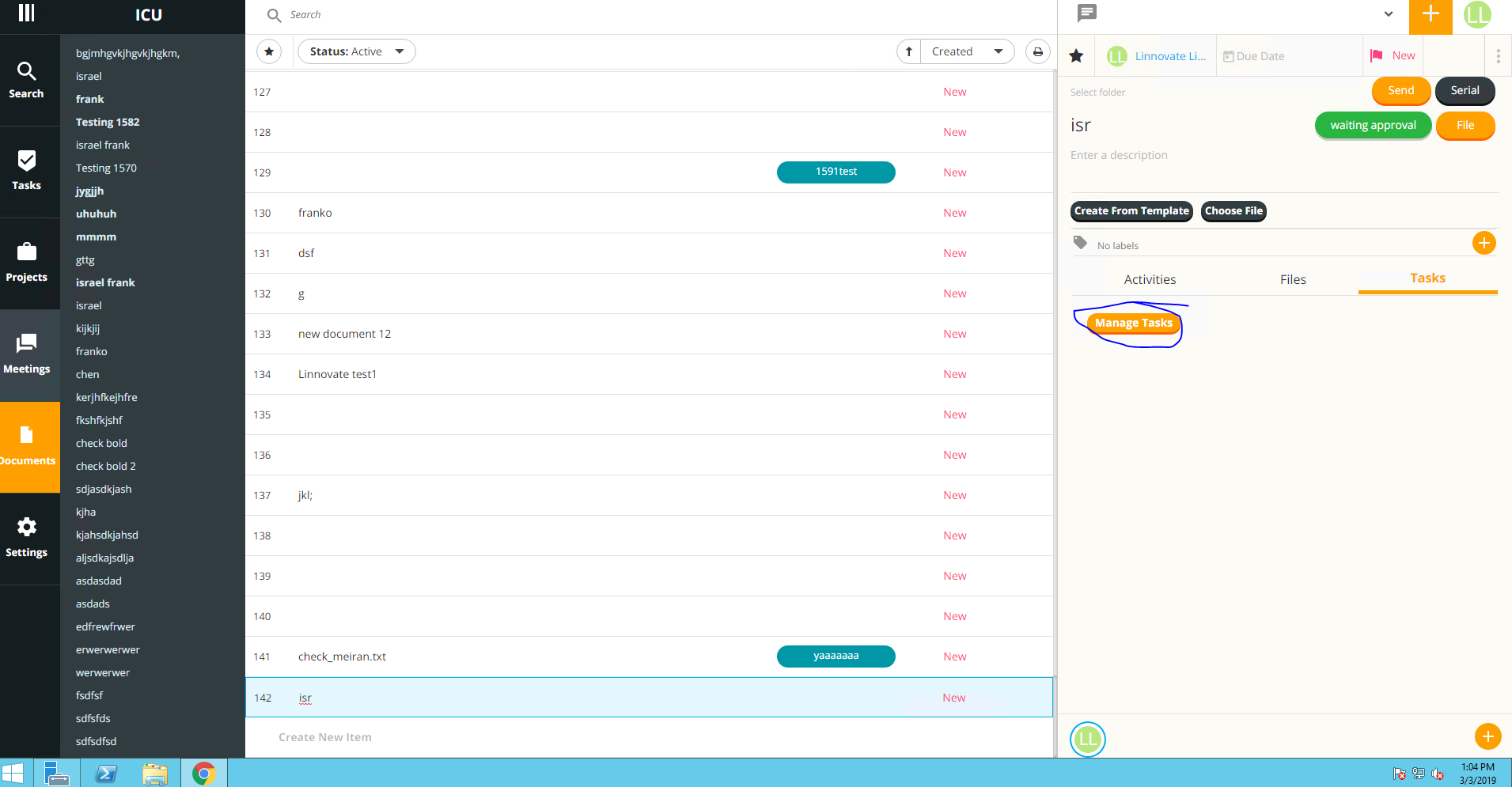Open PowerShell from taskbar

[106, 774]
